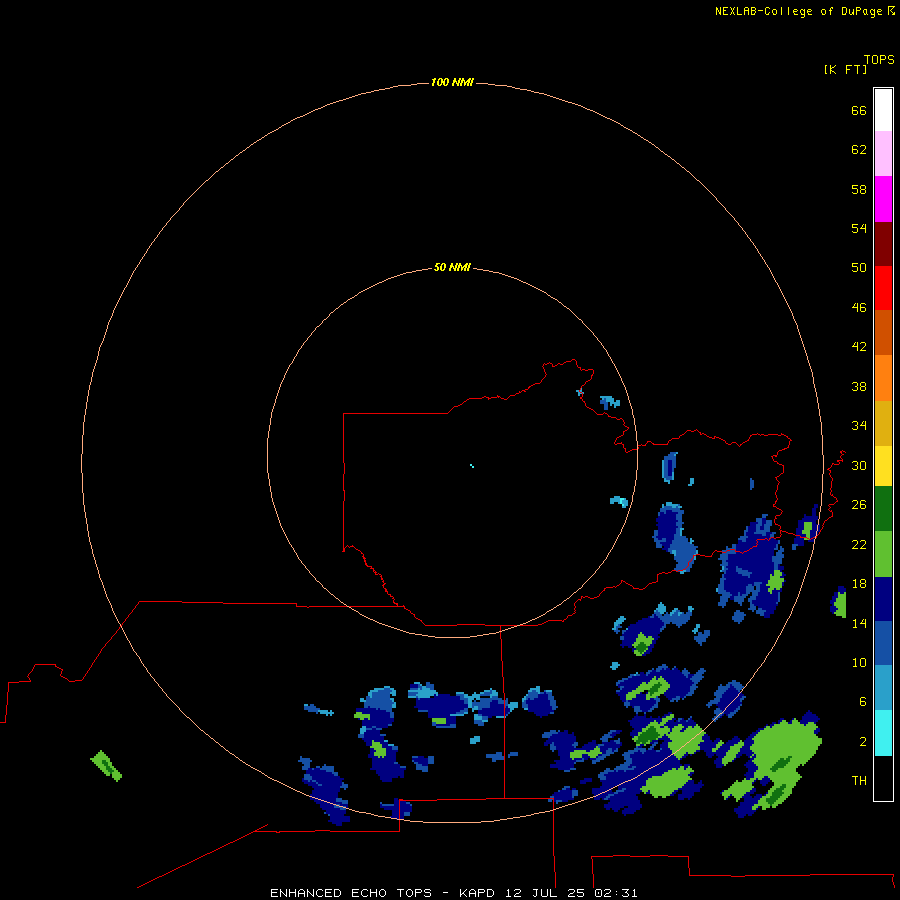Select the dark orange 46 kft legend swatch
This screenshot has width=900, height=900.
883,333
